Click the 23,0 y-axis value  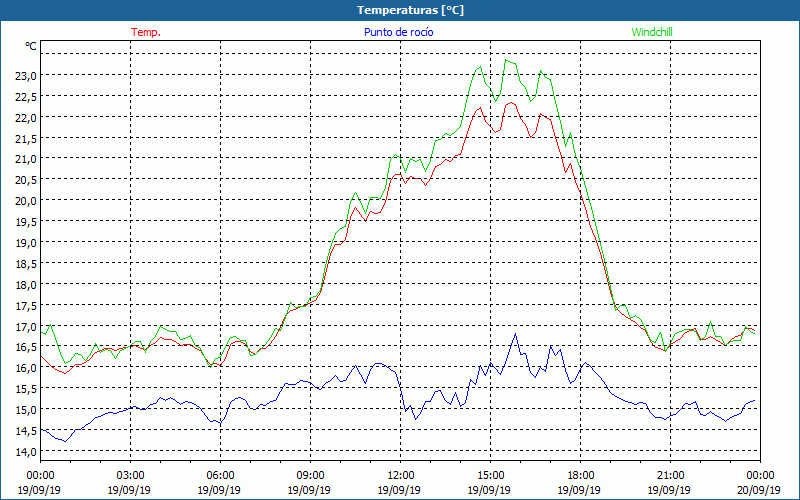click(27, 76)
